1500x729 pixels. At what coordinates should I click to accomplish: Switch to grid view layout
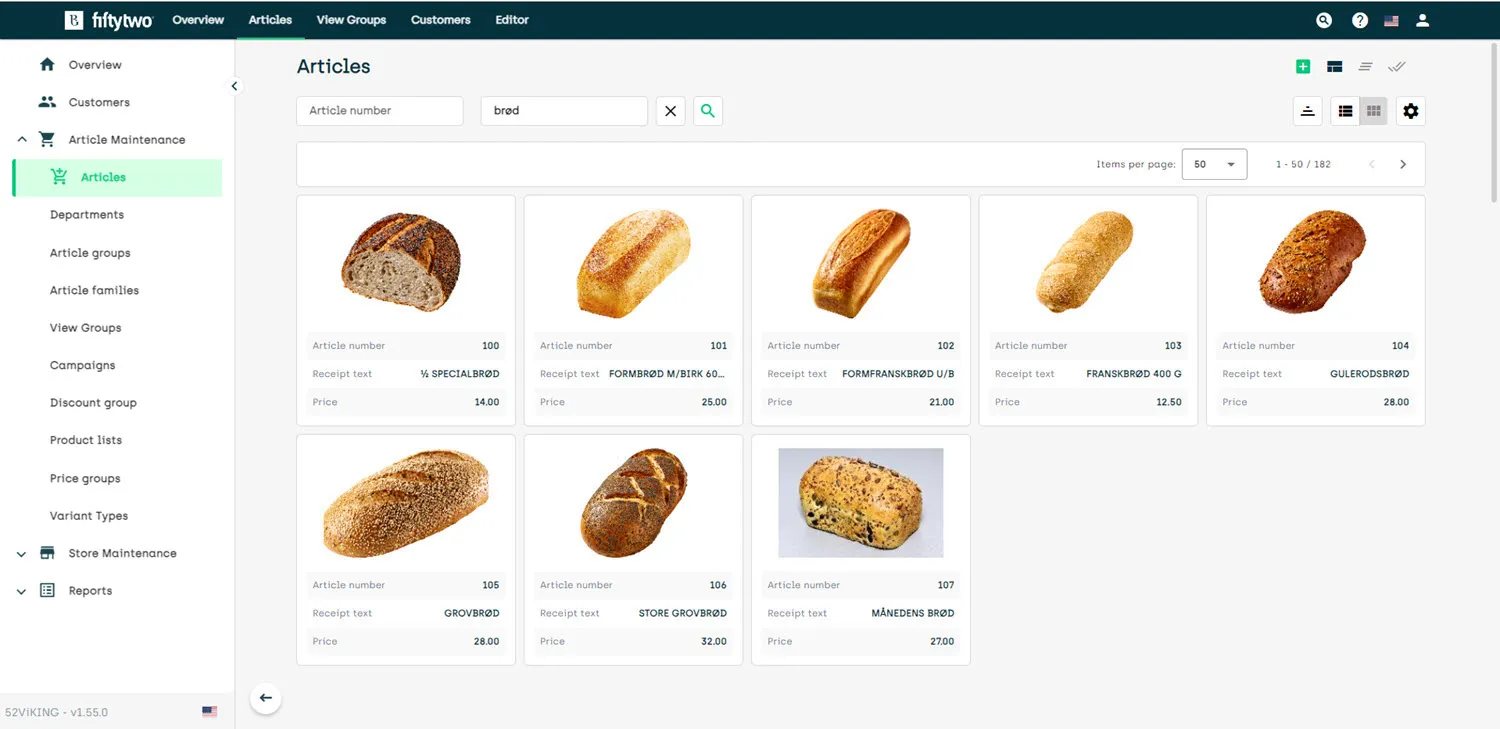(1374, 111)
